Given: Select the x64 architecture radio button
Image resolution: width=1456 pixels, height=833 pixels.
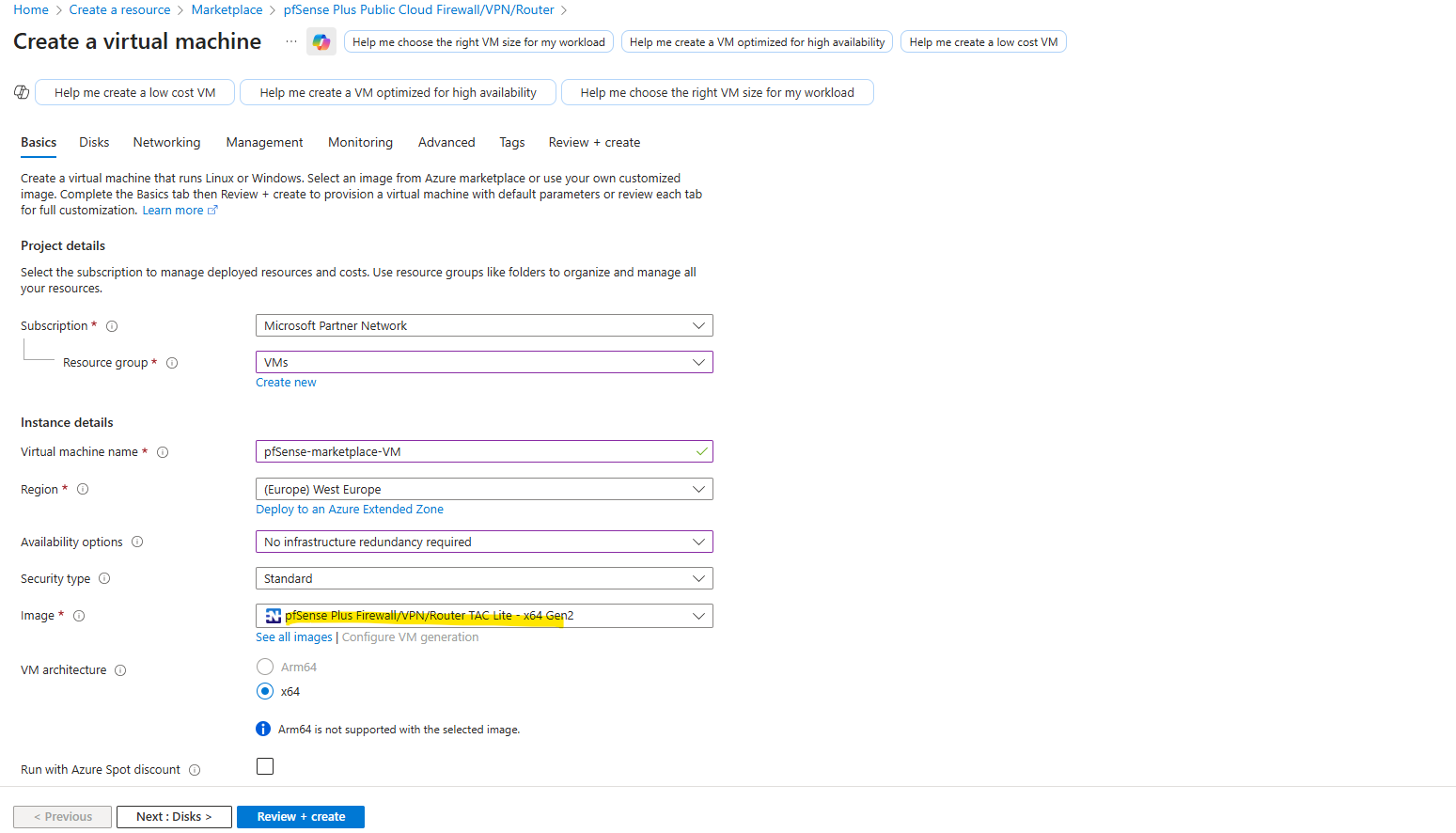Looking at the screenshot, I should tap(265, 691).
